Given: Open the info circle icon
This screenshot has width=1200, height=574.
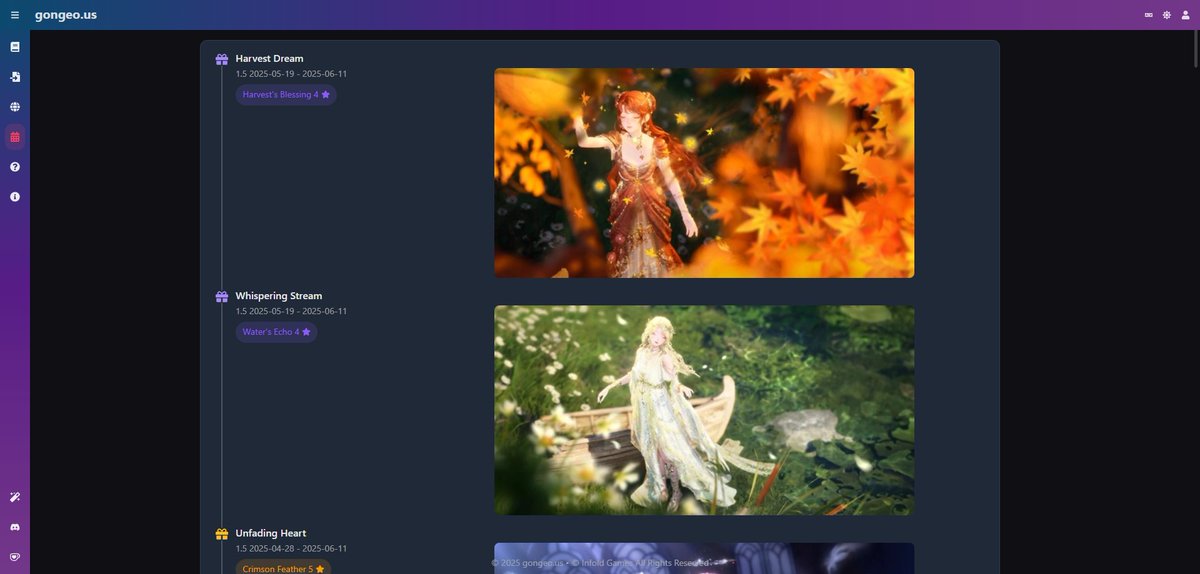Looking at the screenshot, I should pos(15,197).
